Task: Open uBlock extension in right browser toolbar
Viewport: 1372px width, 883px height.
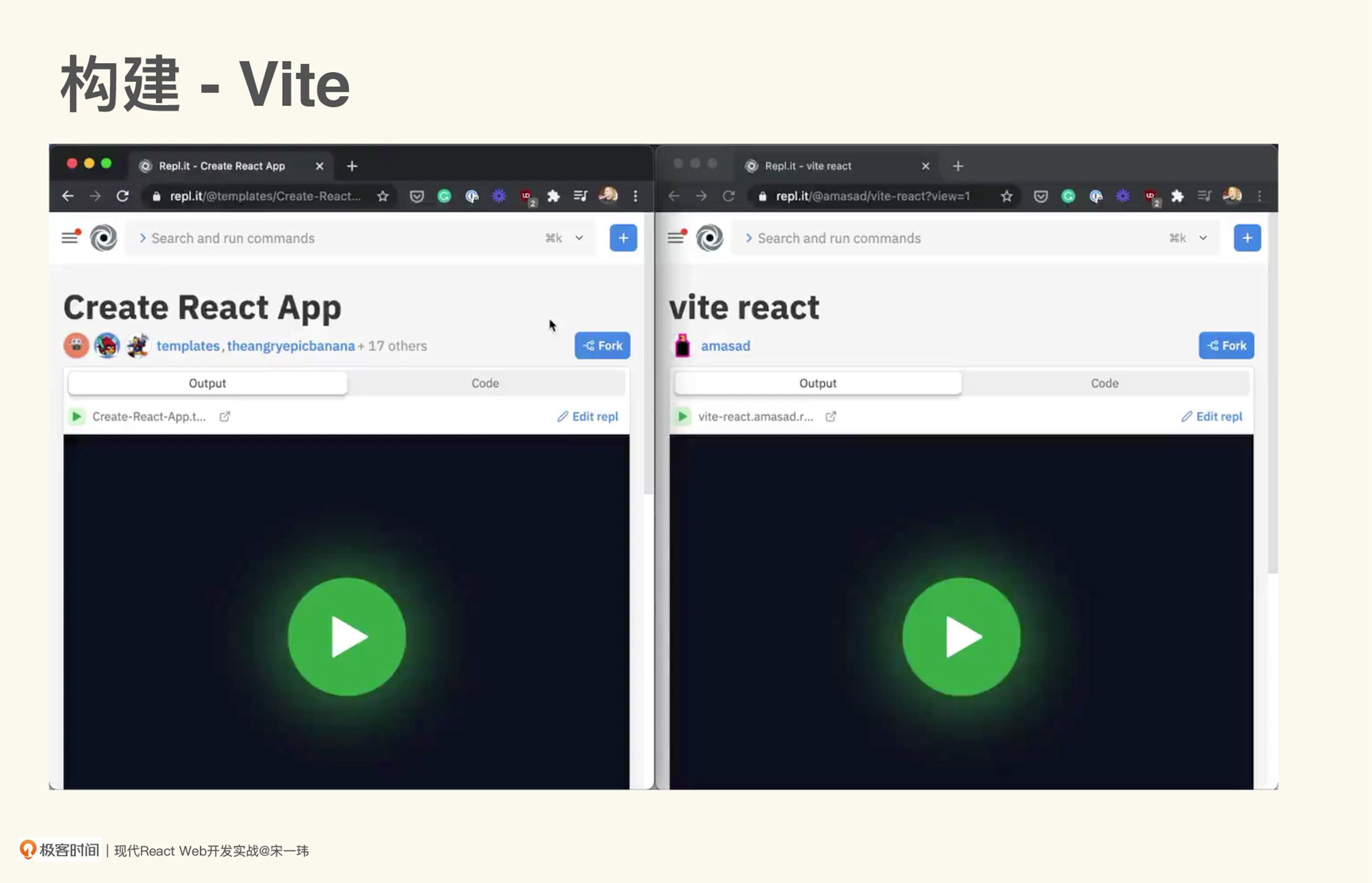Action: click(1151, 197)
